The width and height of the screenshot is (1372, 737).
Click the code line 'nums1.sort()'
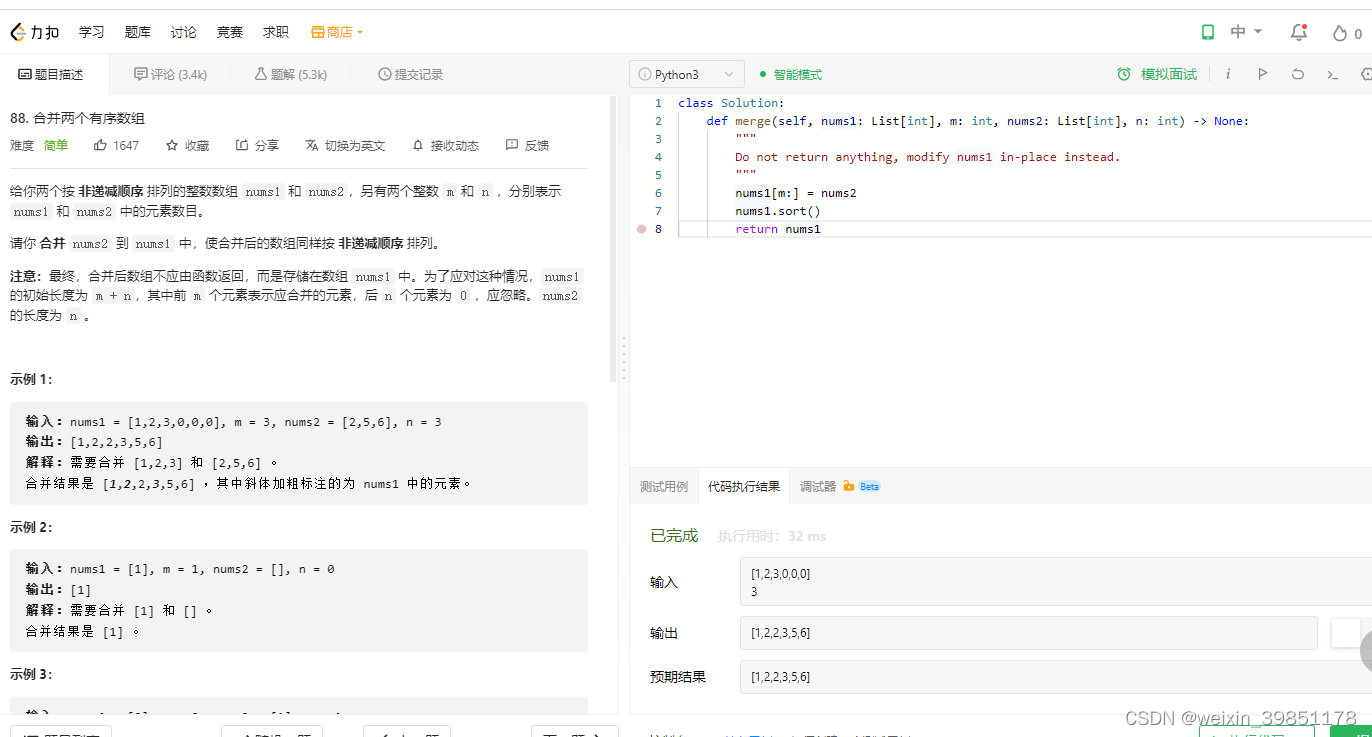777,211
